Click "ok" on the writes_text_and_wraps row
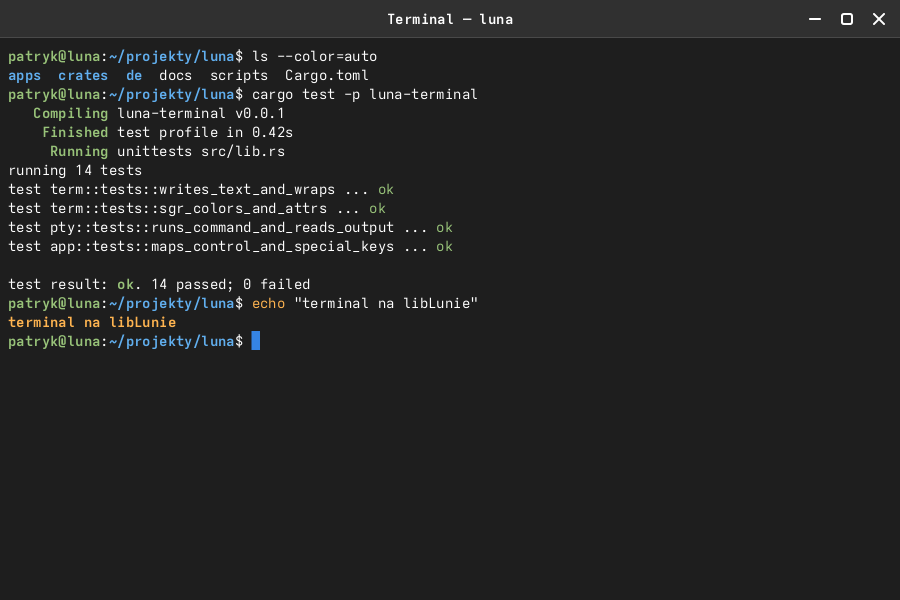The width and height of the screenshot is (900, 600). click(386, 189)
